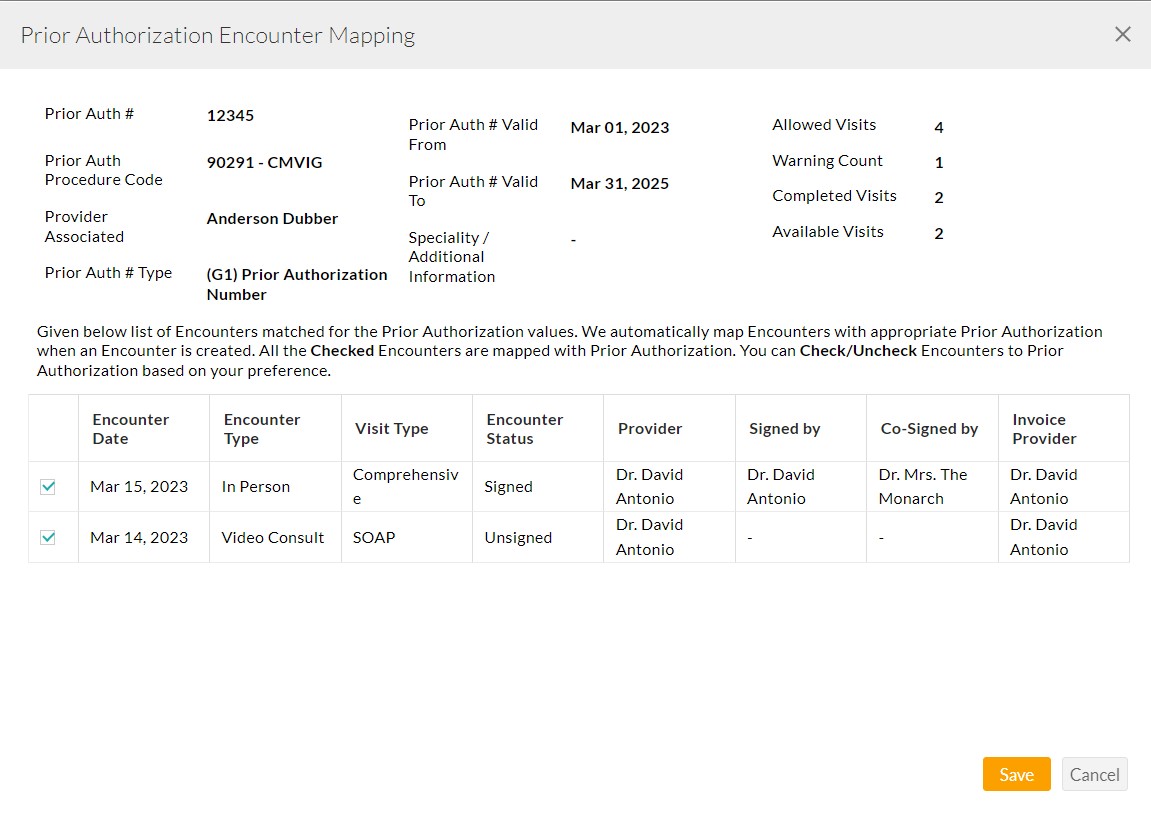The width and height of the screenshot is (1151, 818).
Task: Click the Encounter Status column header
Action: pyautogui.click(x=524, y=427)
